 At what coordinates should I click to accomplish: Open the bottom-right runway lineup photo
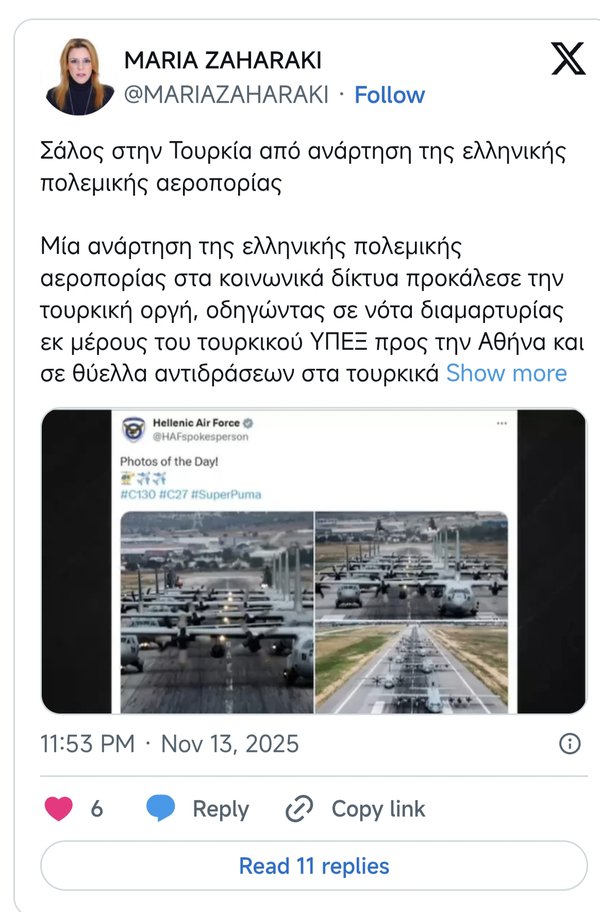pyautogui.click(x=411, y=669)
